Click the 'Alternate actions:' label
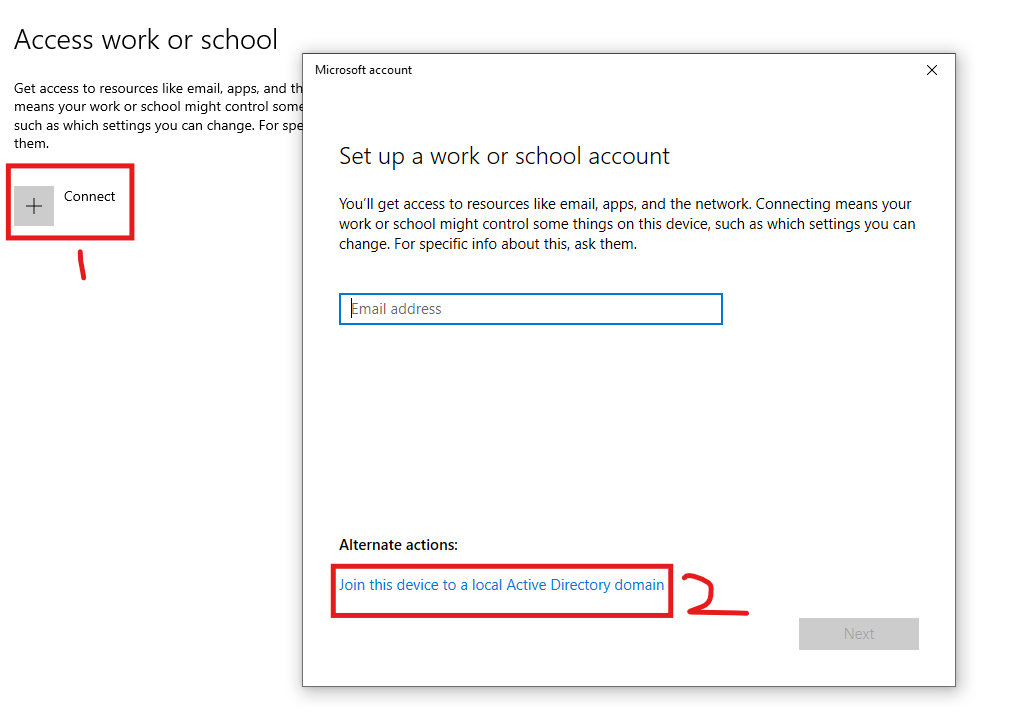This screenshot has height=722, width=1012. click(x=398, y=545)
